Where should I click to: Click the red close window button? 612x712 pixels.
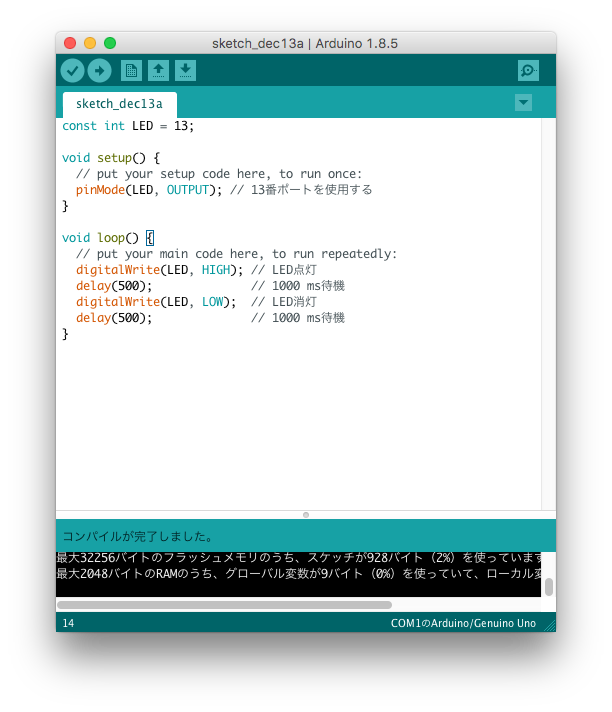pyautogui.click(x=70, y=43)
